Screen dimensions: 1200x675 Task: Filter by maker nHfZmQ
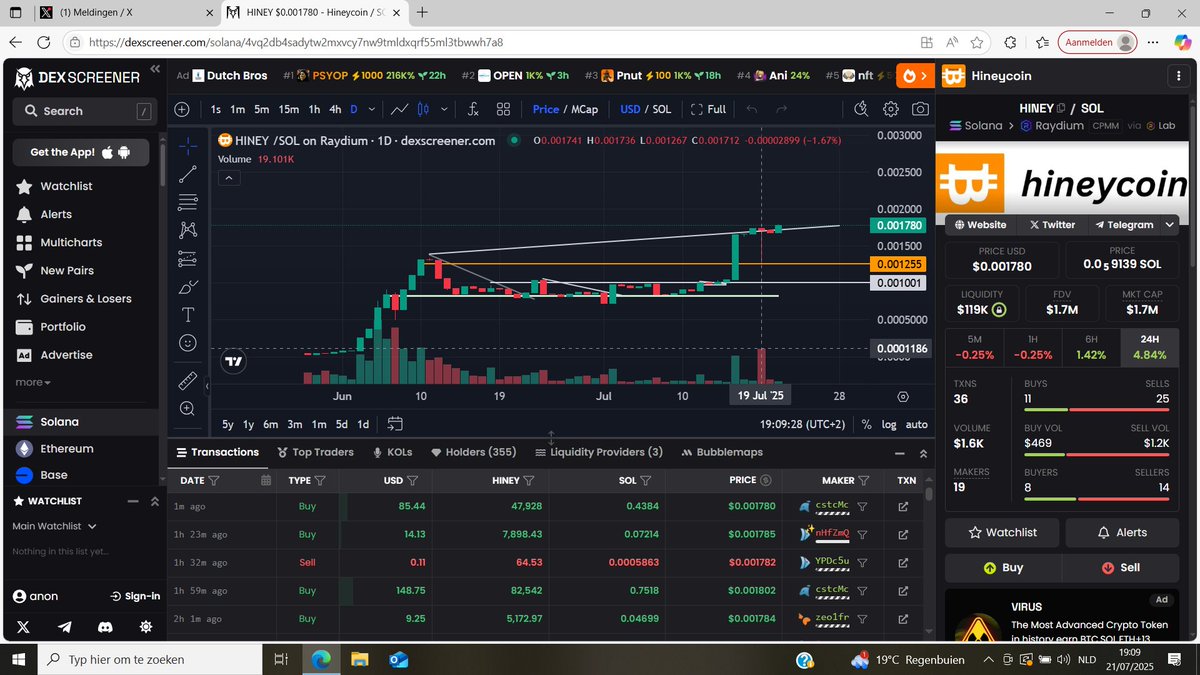(x=862, y=534)
